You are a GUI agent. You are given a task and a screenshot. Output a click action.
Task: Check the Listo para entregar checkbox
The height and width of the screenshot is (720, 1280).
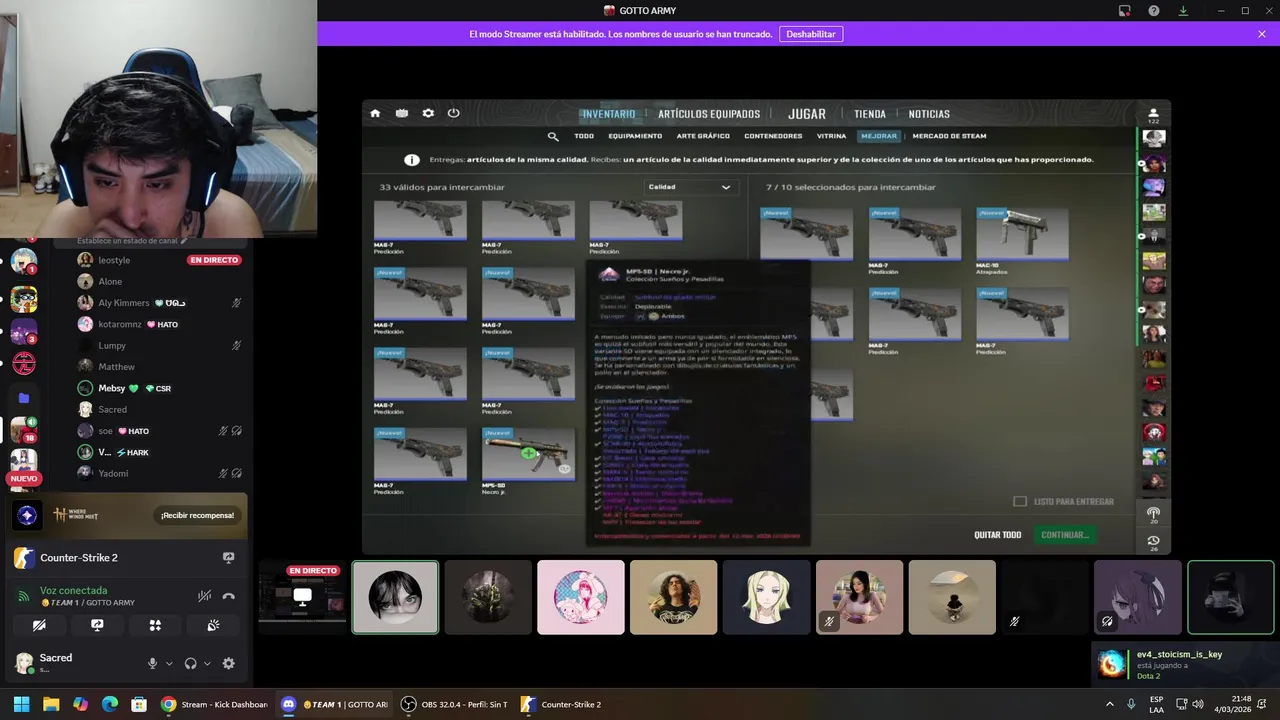pos(1020,501)
